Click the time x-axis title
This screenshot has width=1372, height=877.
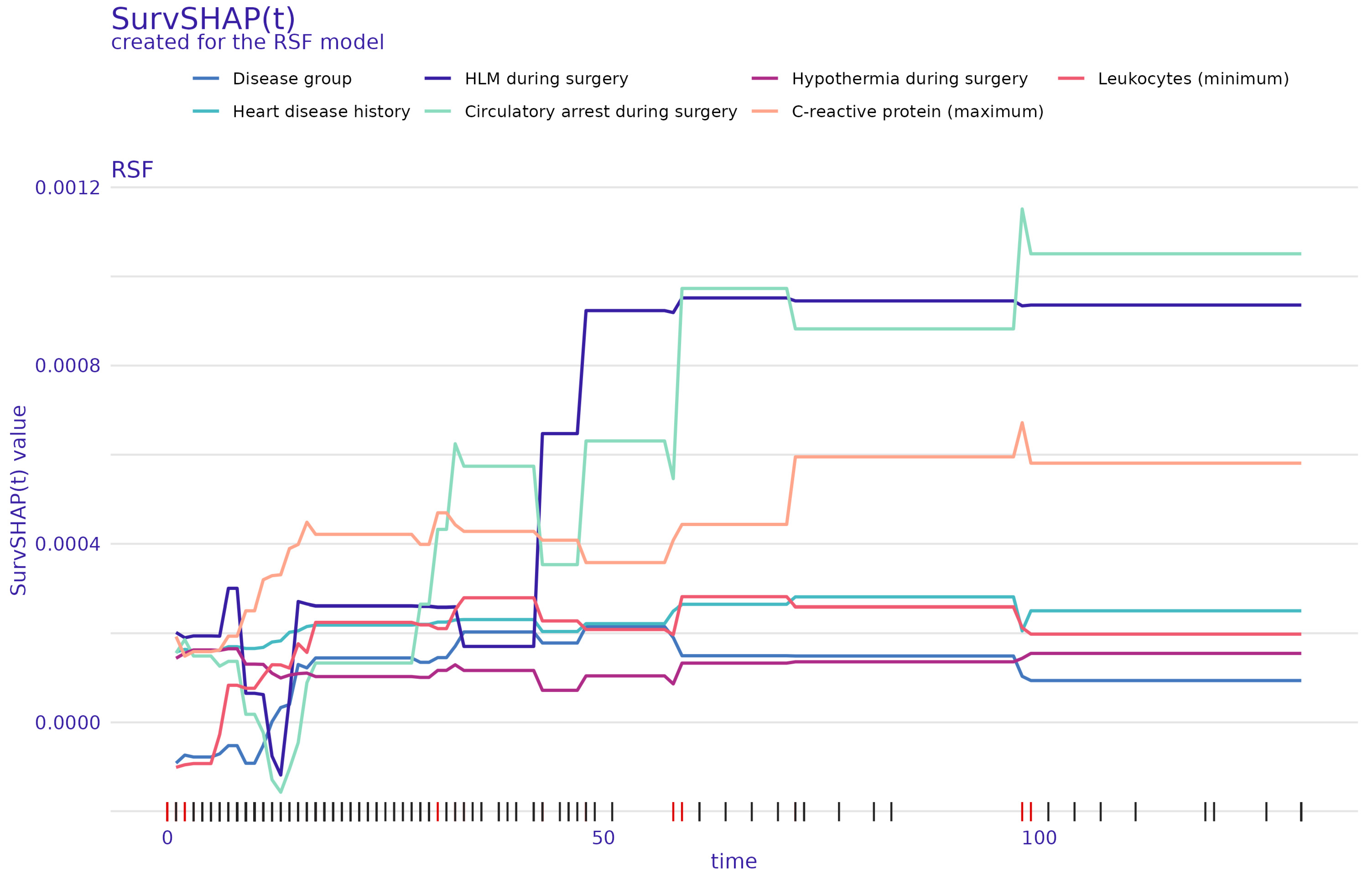pyautogui.click(x=734, y=862)
